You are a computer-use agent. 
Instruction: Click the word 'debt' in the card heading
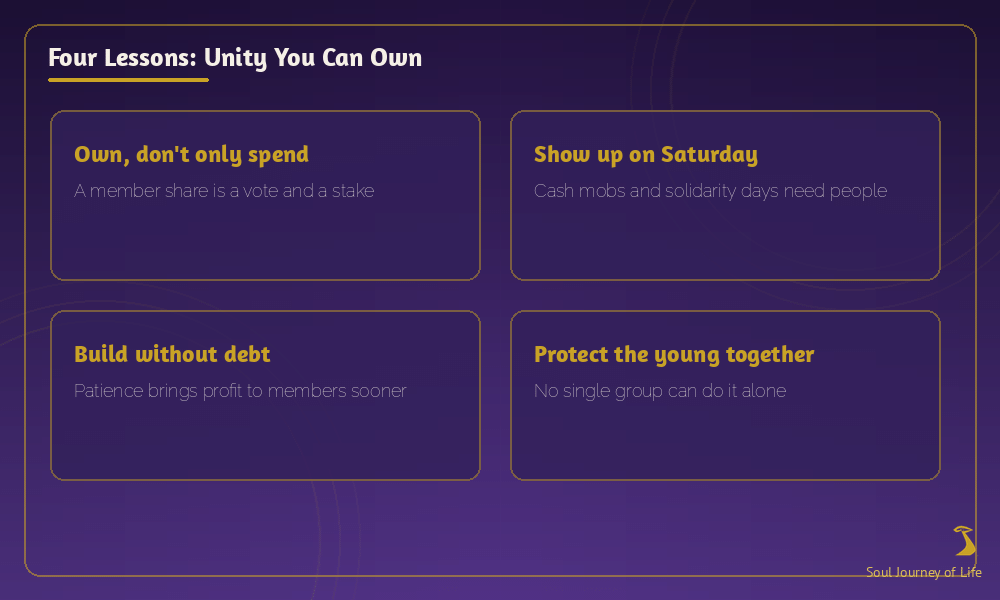[x=247, y=354]
